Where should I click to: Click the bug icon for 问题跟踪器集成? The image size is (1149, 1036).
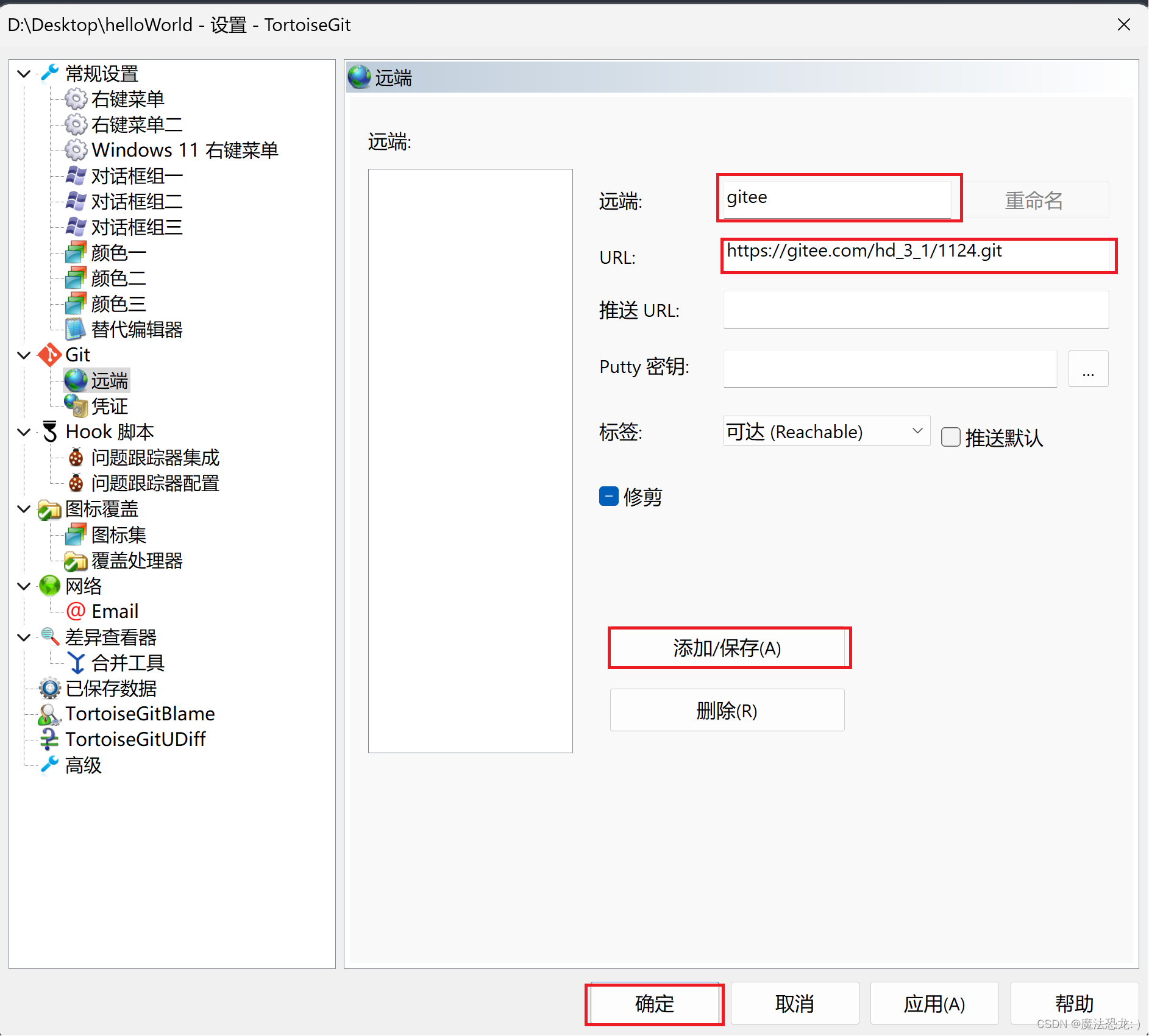(76, 457)
